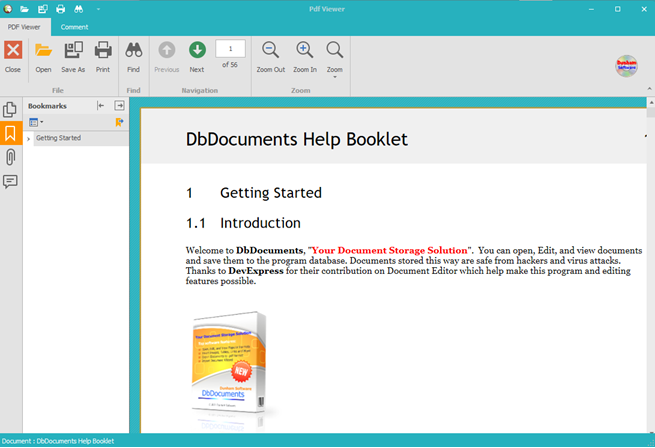
Task: Click the 'of 56' page count label
Action: pyautogui.click(x=230, y=65)
